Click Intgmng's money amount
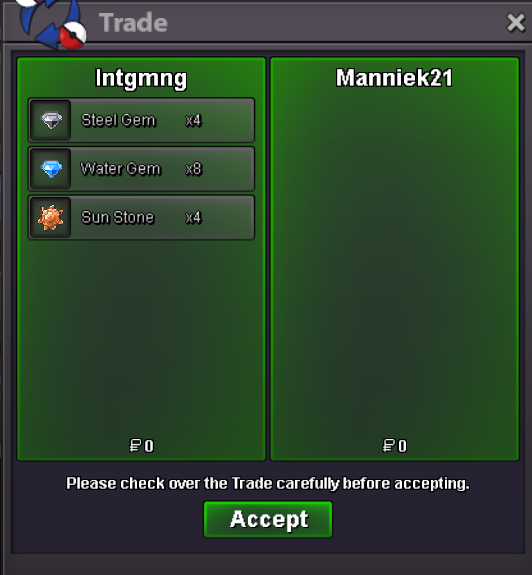Image resolution: width=532 pixels, height=575 pixels. pos(142,446)
